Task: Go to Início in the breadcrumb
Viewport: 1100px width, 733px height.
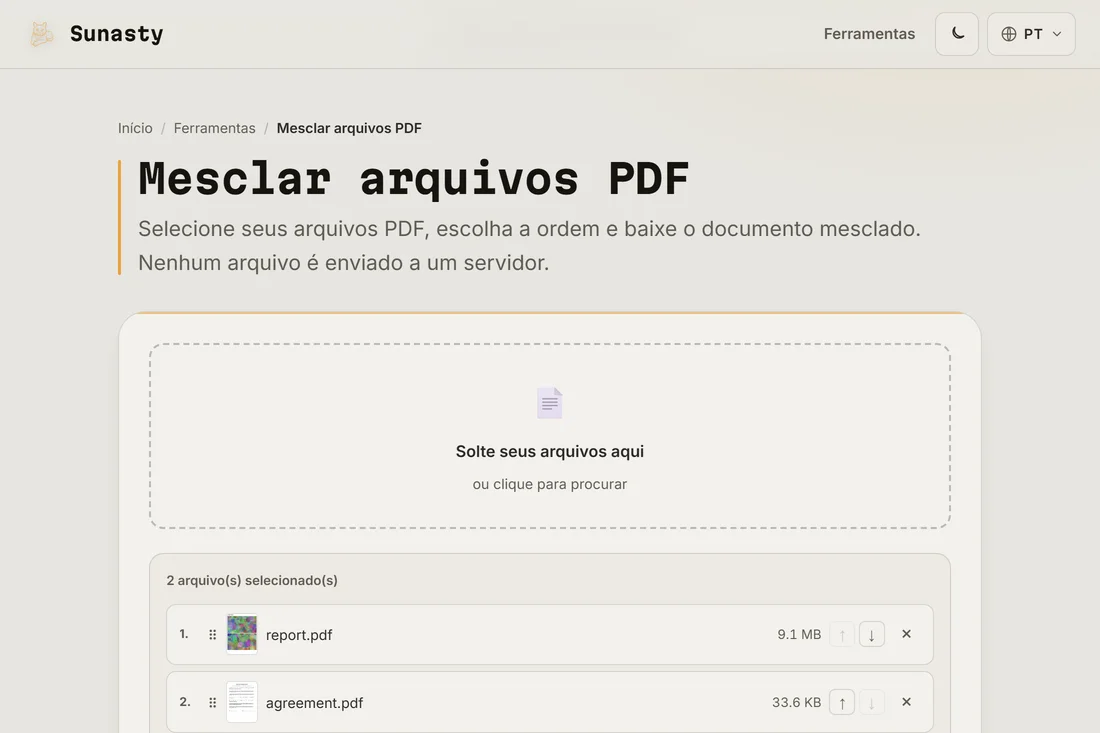Action: point(135,128)
